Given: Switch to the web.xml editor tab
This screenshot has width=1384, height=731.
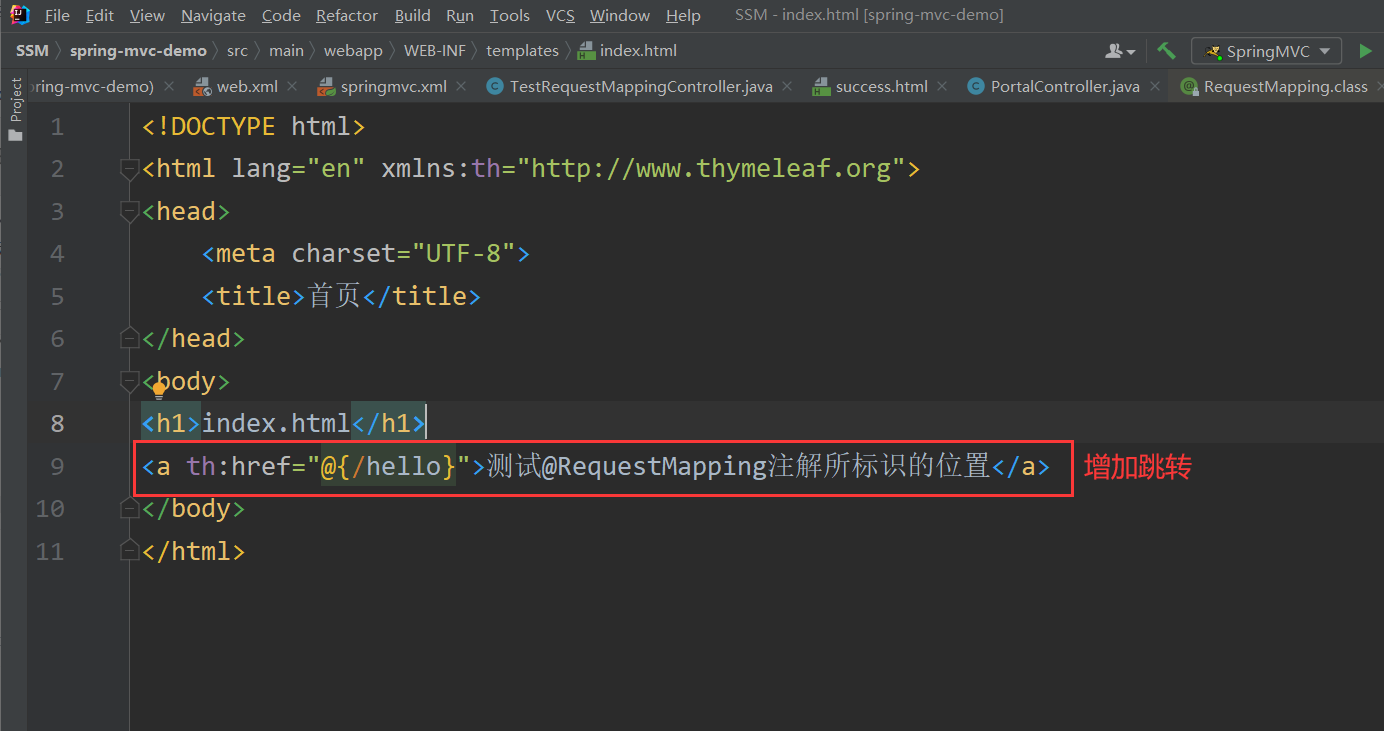Looking at the screenshot, I should [247, 87].
